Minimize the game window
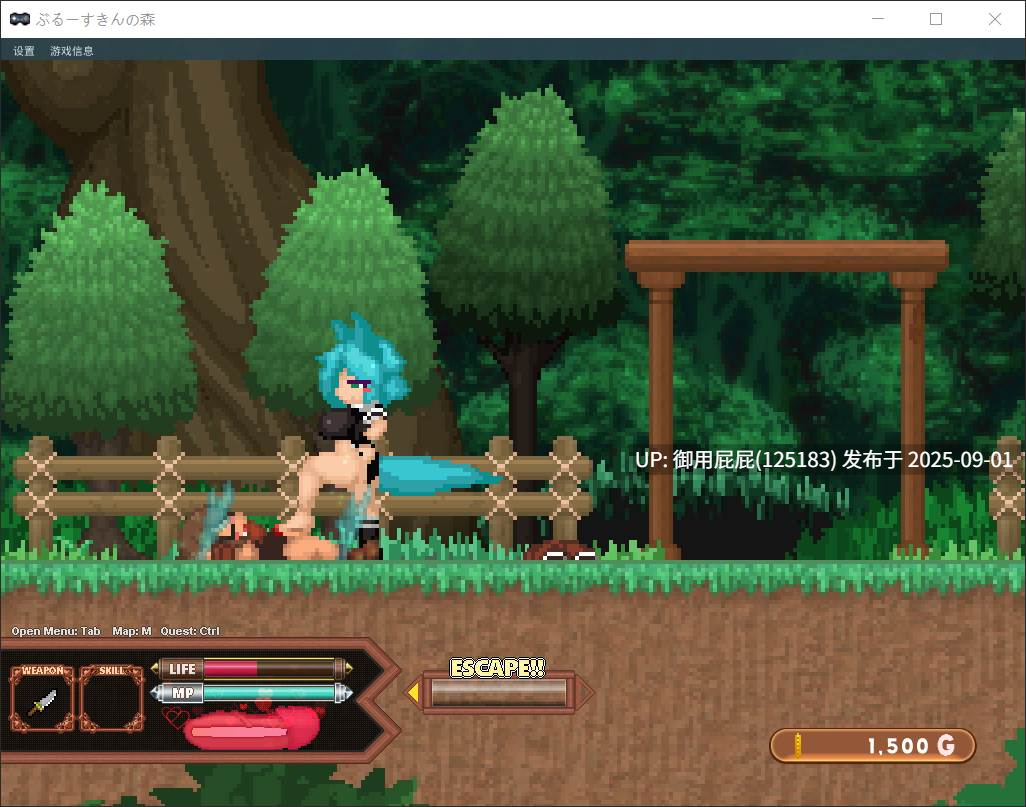The width and height of the screenshot is (1026, 807). pyautogui.click(x=878, y=19)
